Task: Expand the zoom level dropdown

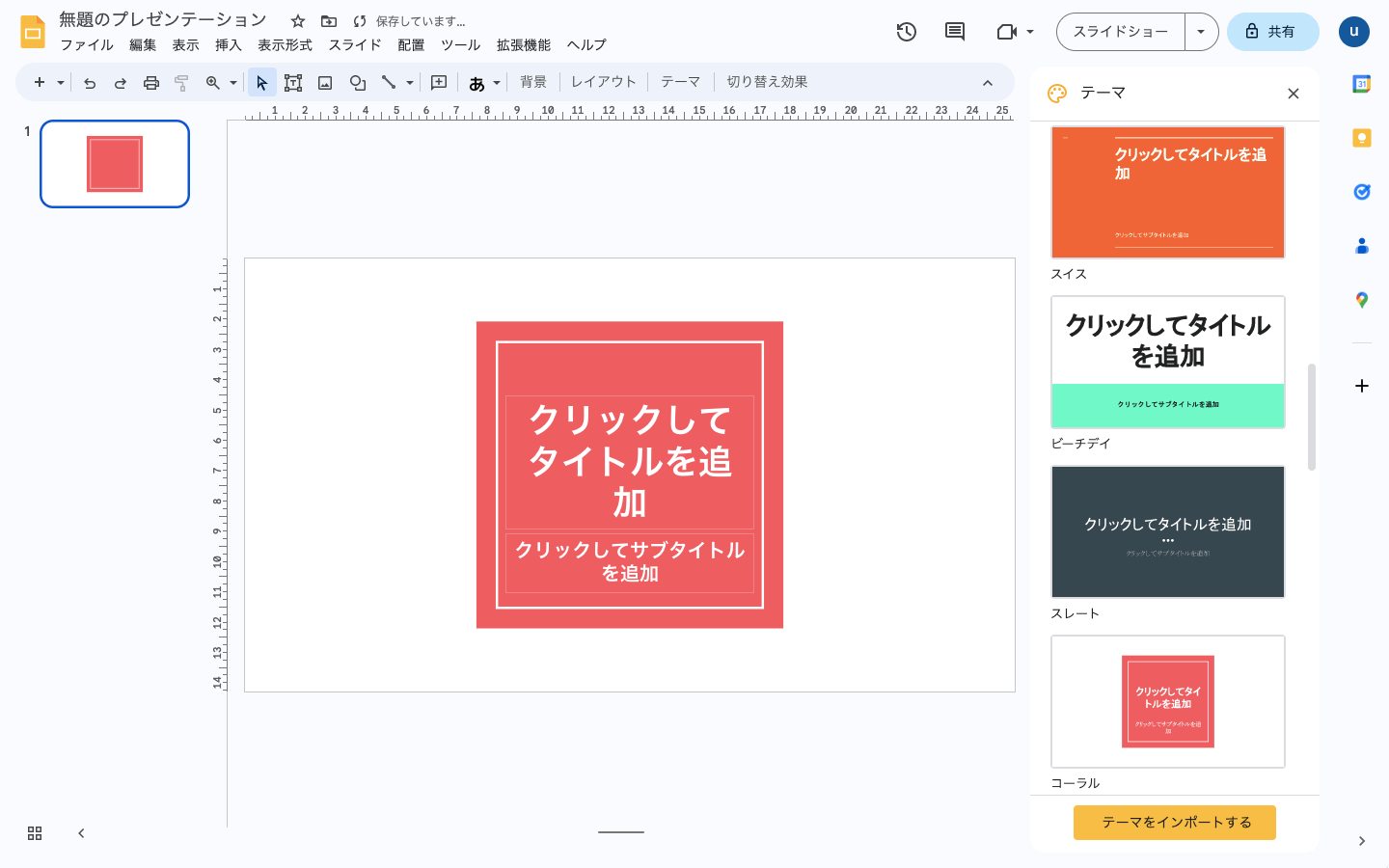Action: [x=233, y=83]
